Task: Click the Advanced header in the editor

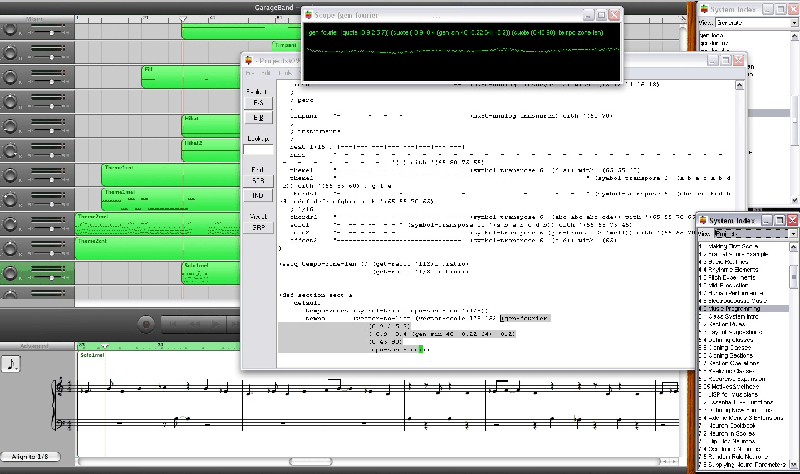Action: pyautogui.click(x=35, y=346)
